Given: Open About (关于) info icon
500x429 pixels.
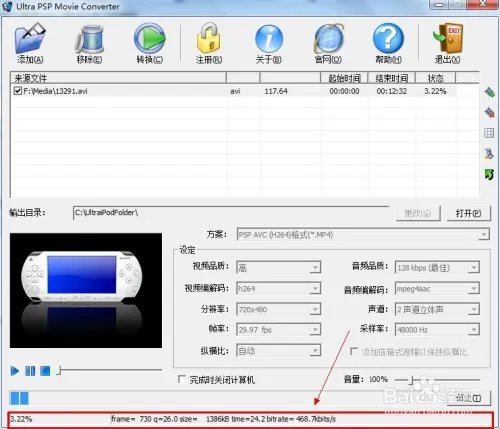Looking at the screenshot, I should 269,39.
